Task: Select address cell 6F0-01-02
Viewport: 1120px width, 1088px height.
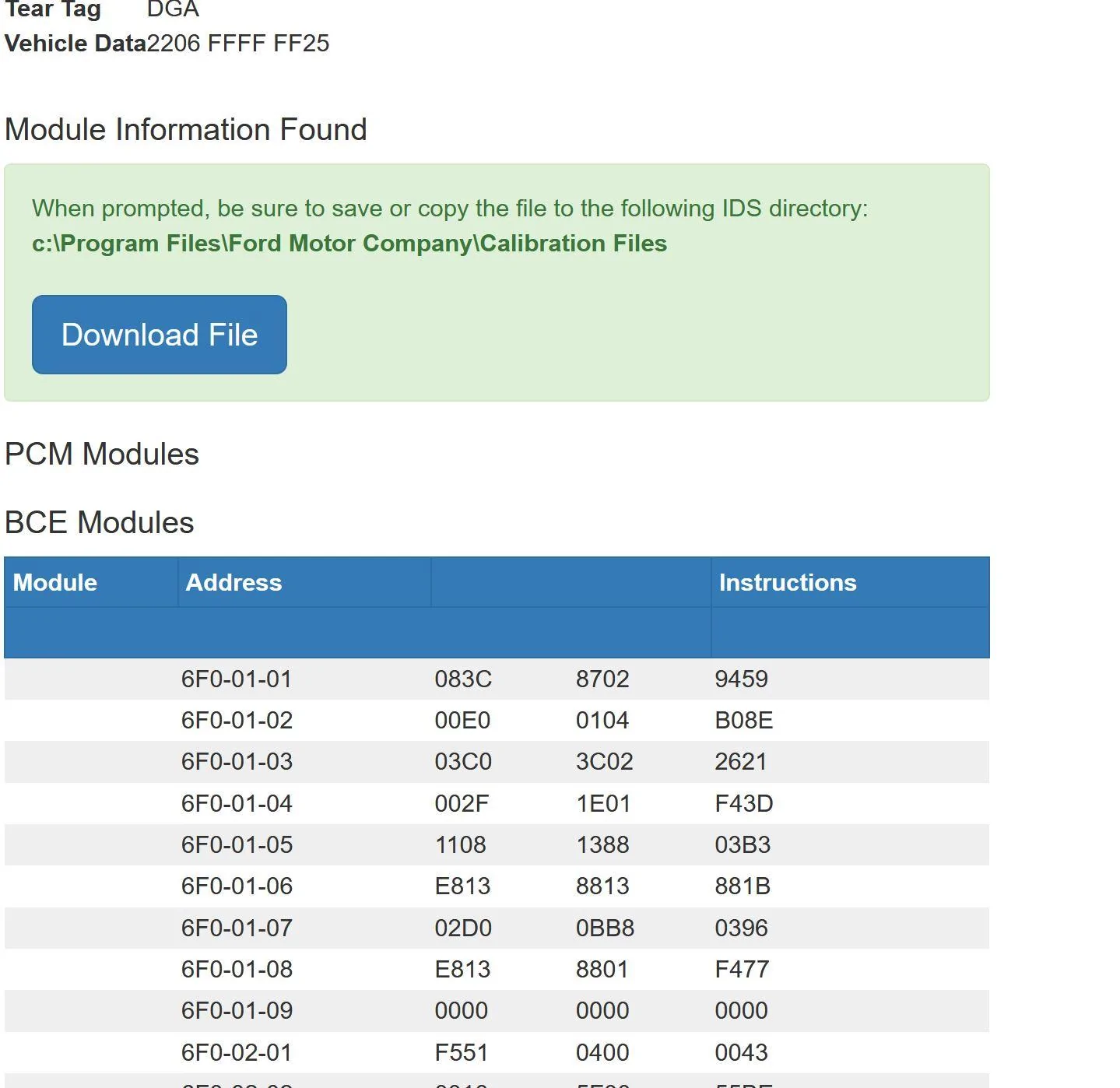Action: click(x=237, y=720)
